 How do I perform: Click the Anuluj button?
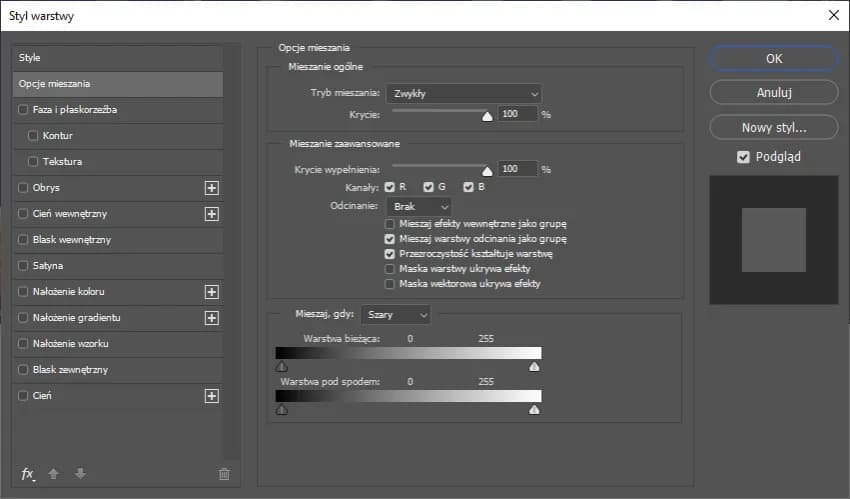pyautogui.click(x=774, y=93)
